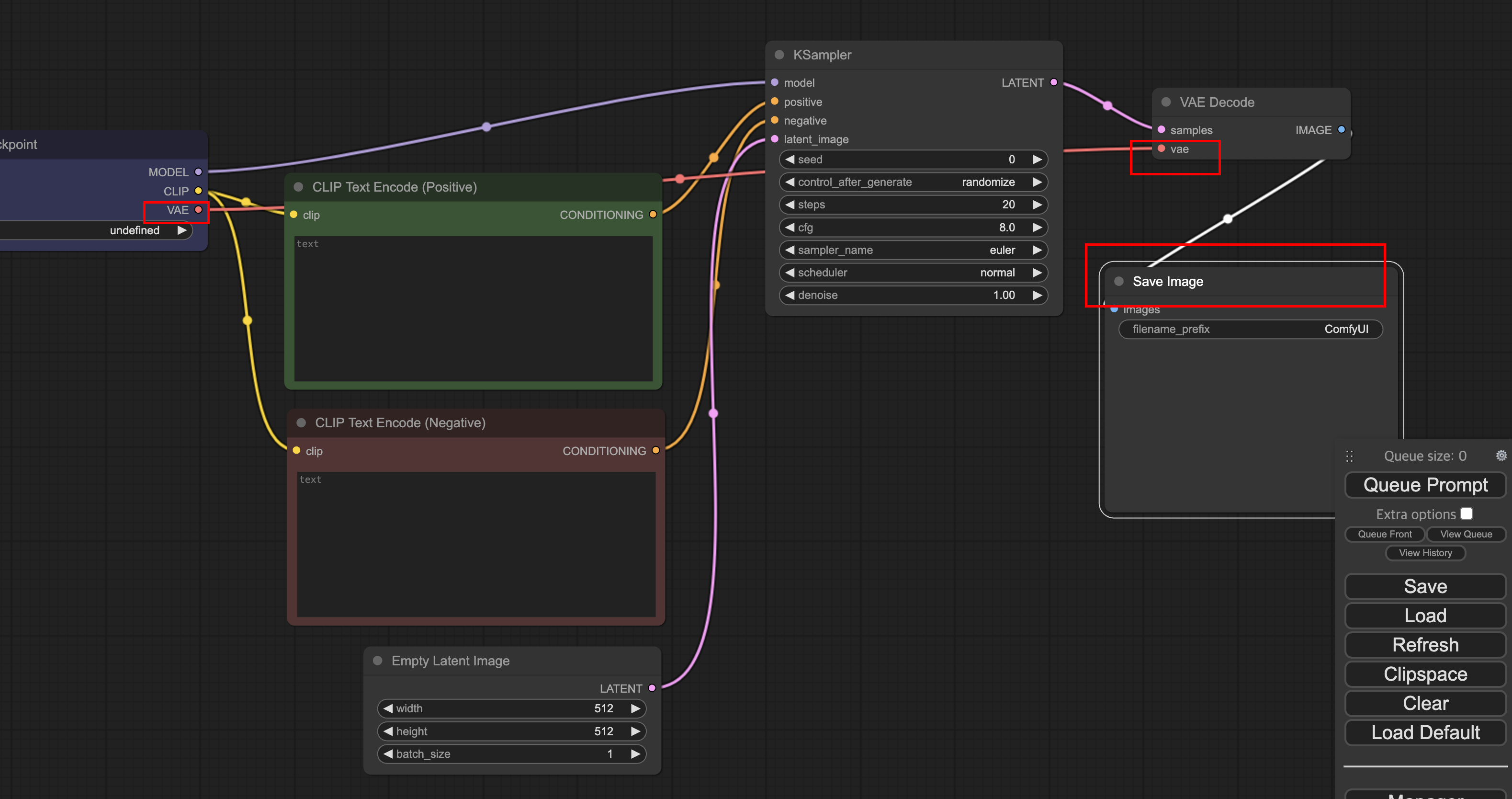Click KSampler LATENT output connector dot
The height and width of the screenshot is (799, 1512).
[1054, 82]
